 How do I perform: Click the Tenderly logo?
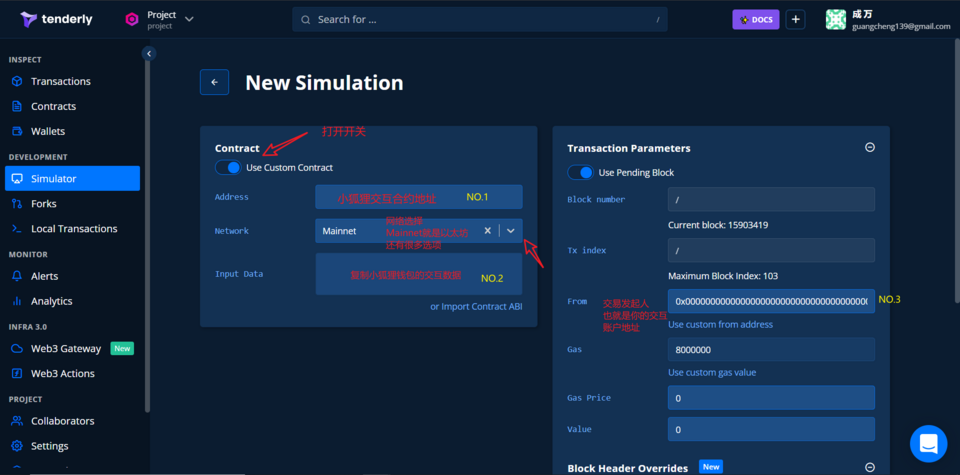[x=56, y=19]
